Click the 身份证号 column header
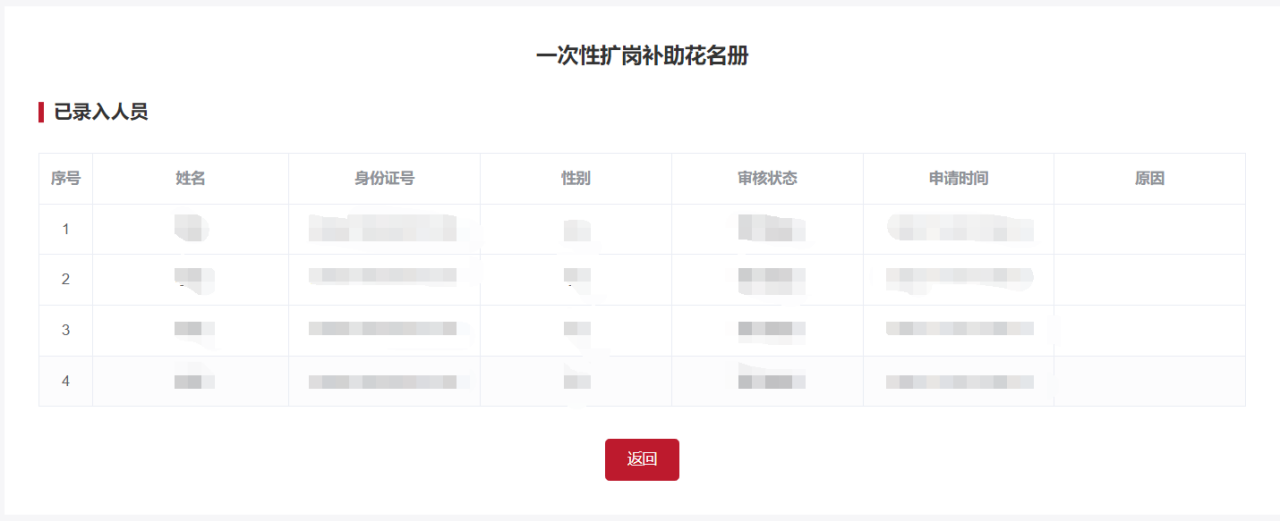 coord(384,179)
